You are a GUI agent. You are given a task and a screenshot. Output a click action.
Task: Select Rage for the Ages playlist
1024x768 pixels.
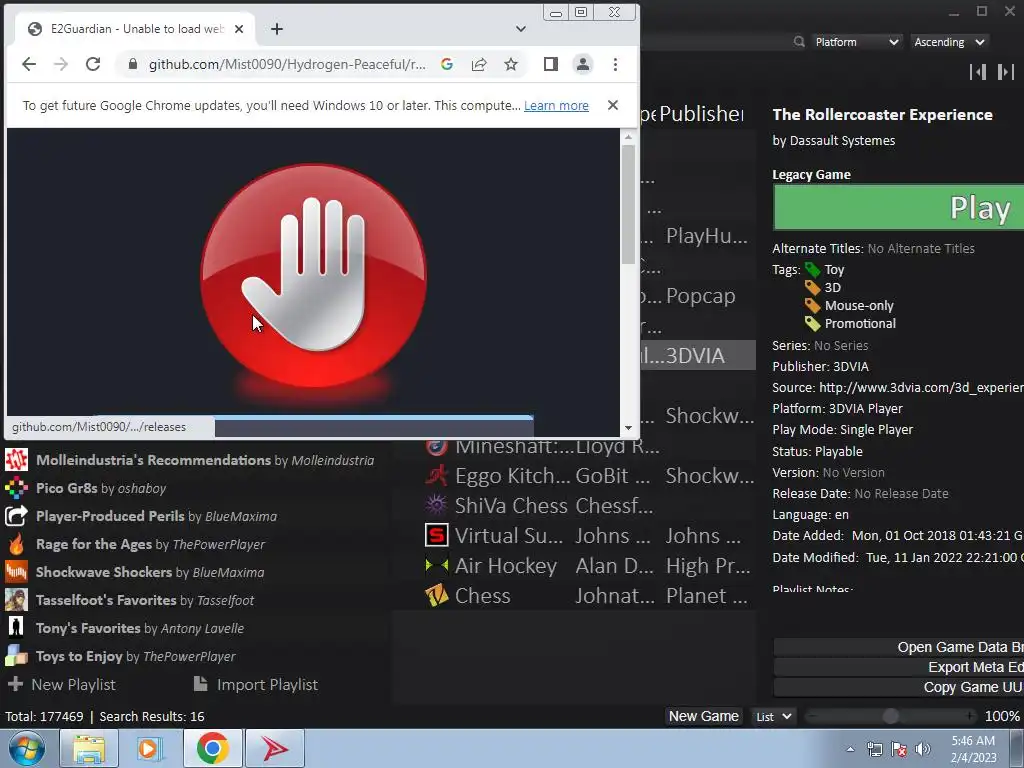[x=196, y=545]
